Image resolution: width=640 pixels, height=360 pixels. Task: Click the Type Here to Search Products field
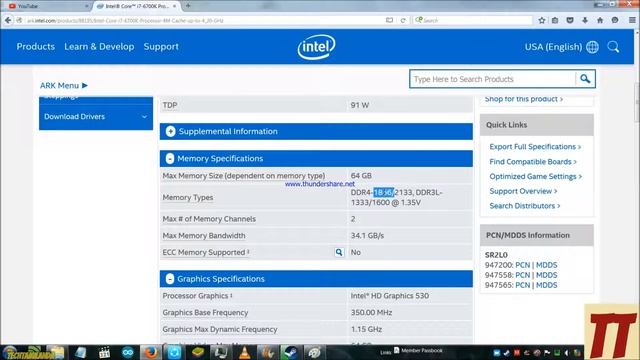coord(493,79)
